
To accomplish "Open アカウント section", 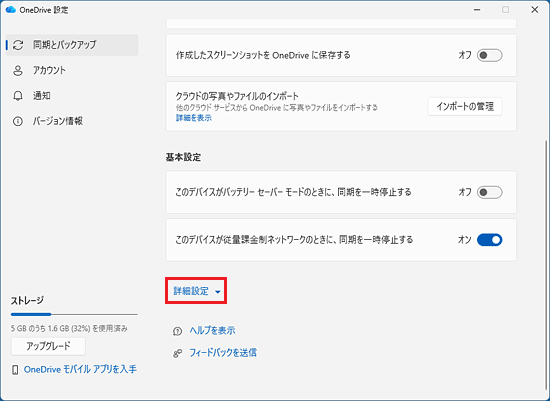I will click(x=72, y=71).
